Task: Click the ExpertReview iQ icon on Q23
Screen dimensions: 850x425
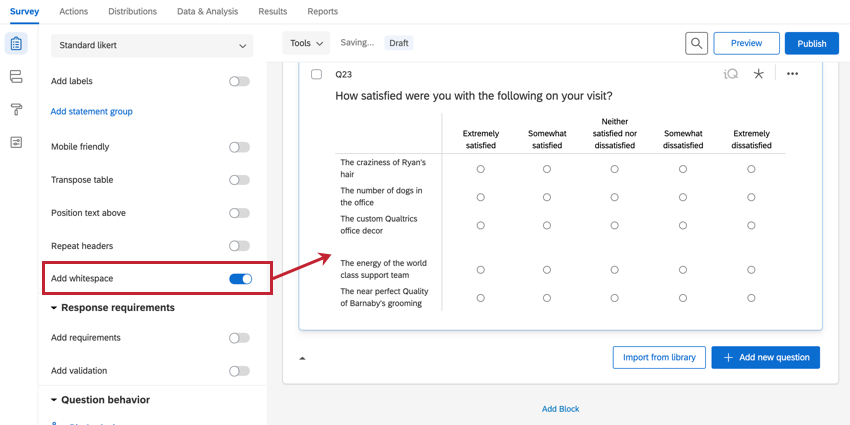Action: pyautogui.click(x=731, y=74)
